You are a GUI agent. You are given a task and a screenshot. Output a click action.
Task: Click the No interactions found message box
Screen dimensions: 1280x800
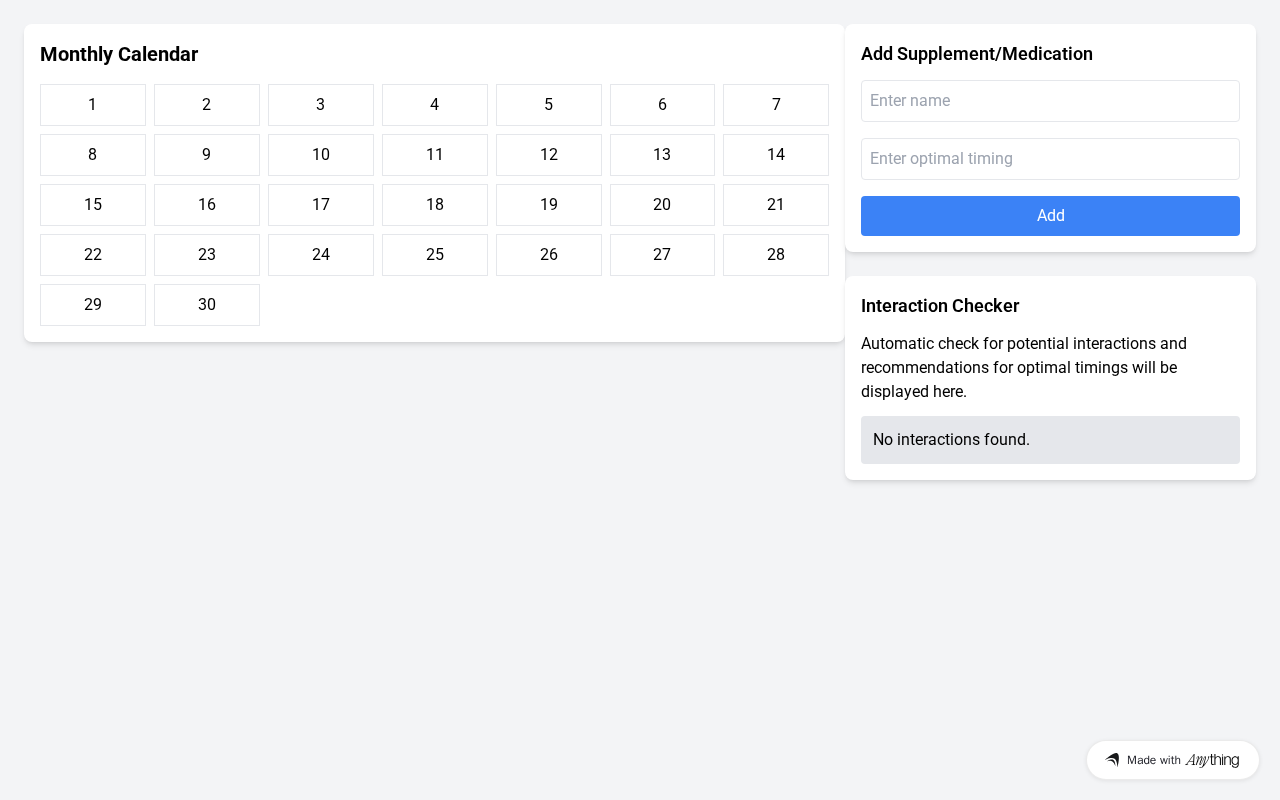click(x=1050, y=440)
